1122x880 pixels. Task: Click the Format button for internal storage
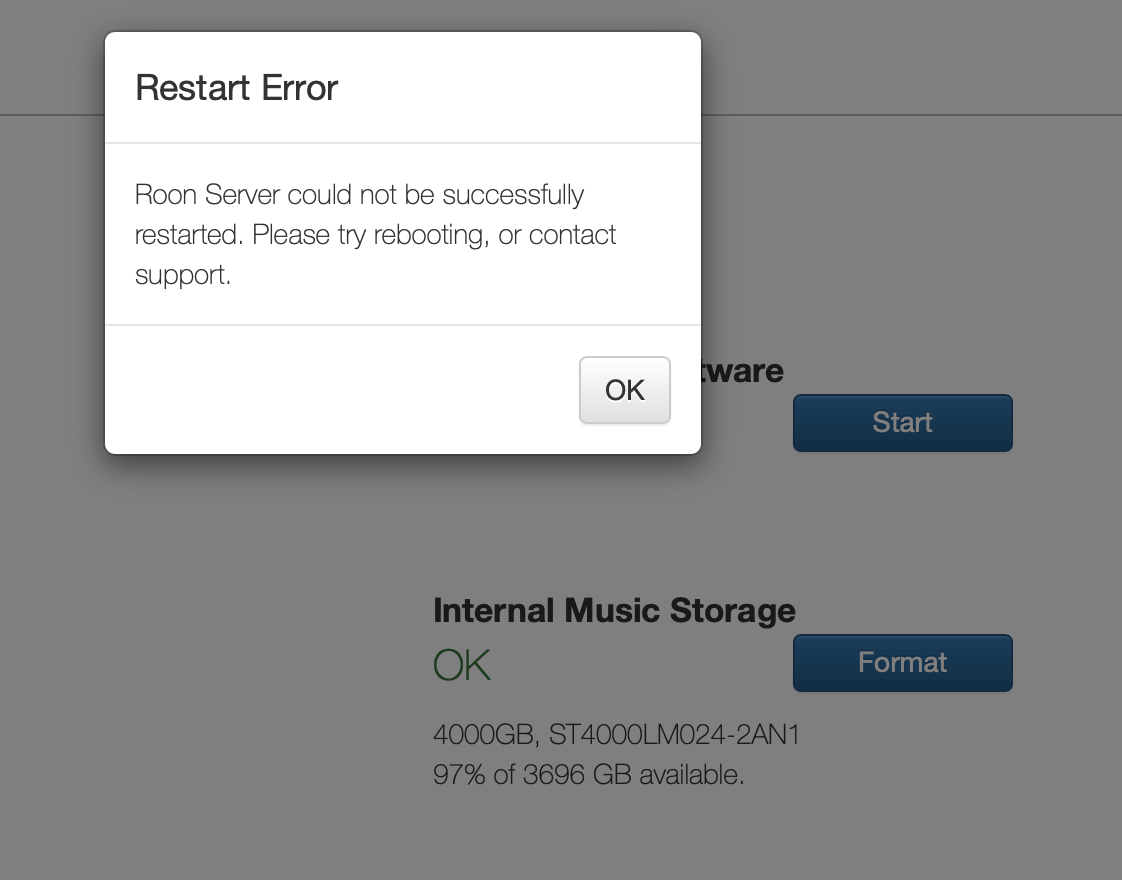[902, 663]
